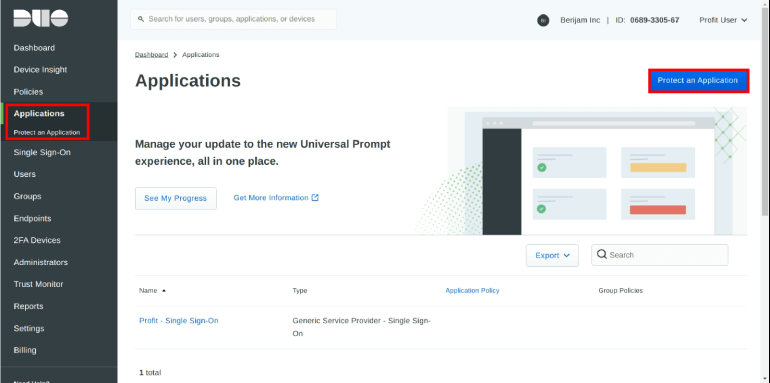Open Endpoints in the sidebar

point(32,218)
